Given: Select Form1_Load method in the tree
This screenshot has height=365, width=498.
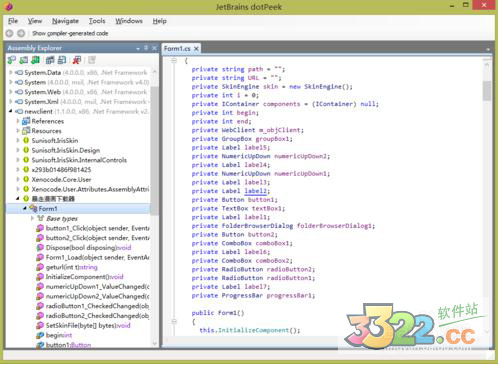Looking at the screenshot, I should [97, 257].
